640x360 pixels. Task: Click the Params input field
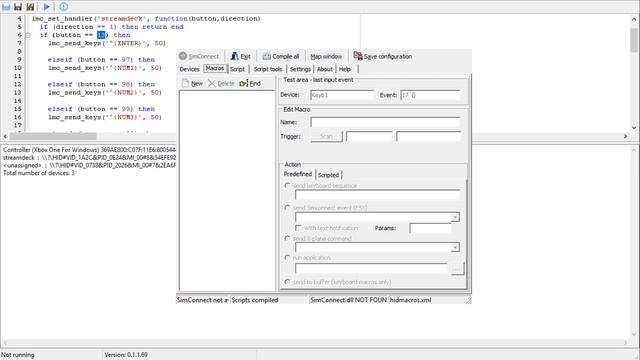(430, 228)
